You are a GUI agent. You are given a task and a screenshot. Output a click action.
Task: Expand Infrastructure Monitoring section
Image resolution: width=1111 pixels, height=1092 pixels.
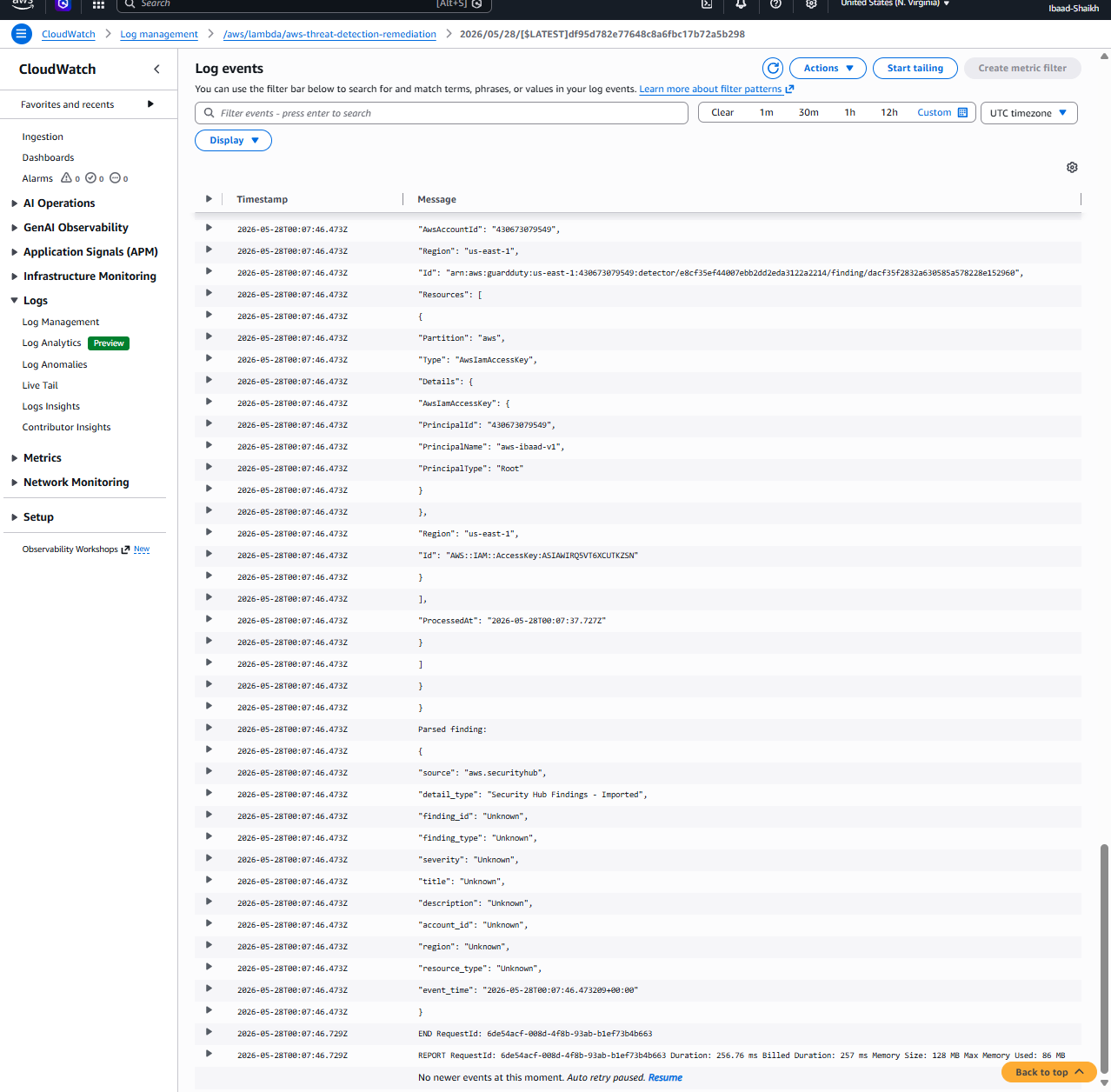click(x=14, y=276)
